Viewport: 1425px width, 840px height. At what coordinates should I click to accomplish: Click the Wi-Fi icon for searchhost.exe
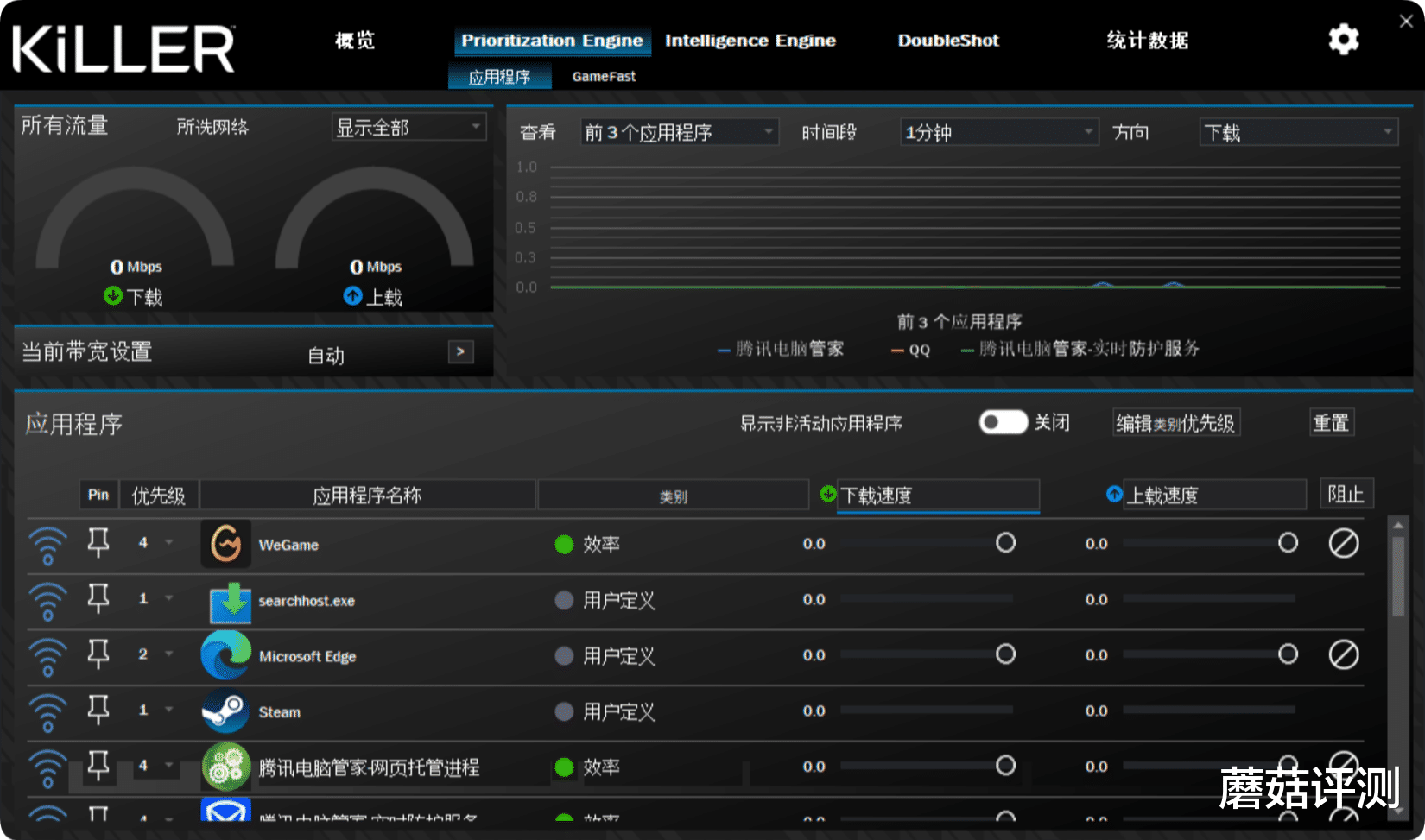(x=47, y=602)
